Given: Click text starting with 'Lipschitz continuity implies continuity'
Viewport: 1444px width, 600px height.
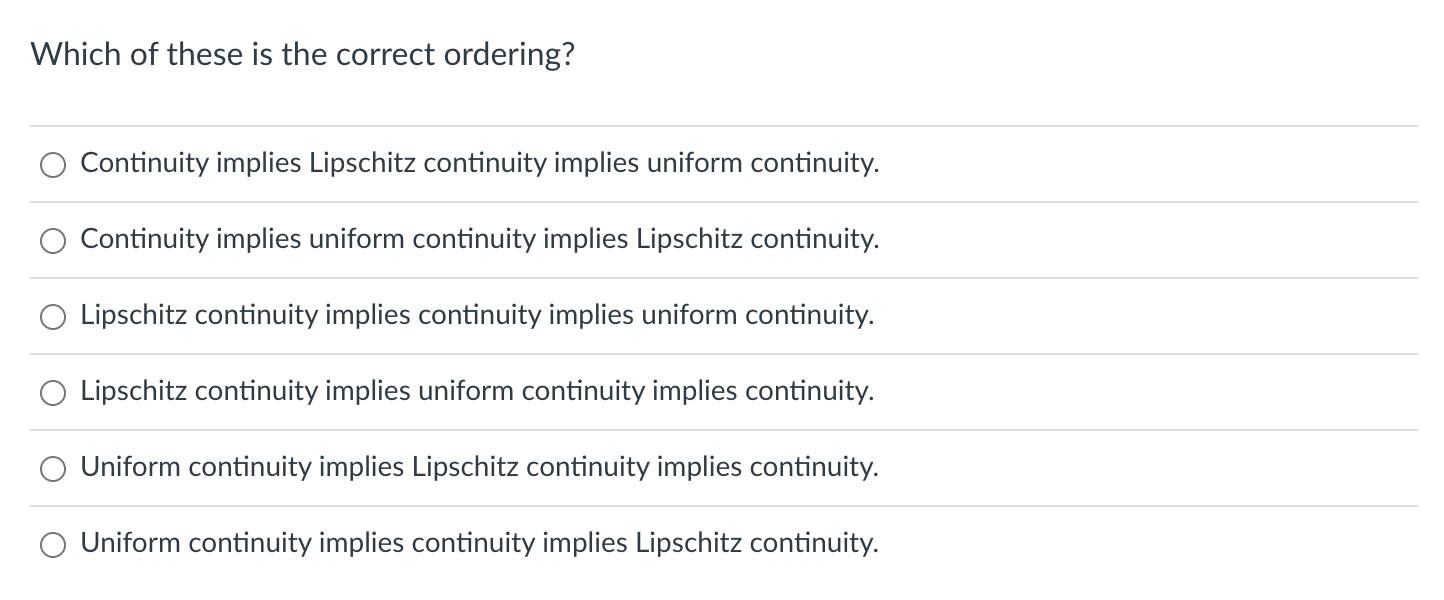Looking at the screenshot, I should pyautogui.click(x=477, y=316).
